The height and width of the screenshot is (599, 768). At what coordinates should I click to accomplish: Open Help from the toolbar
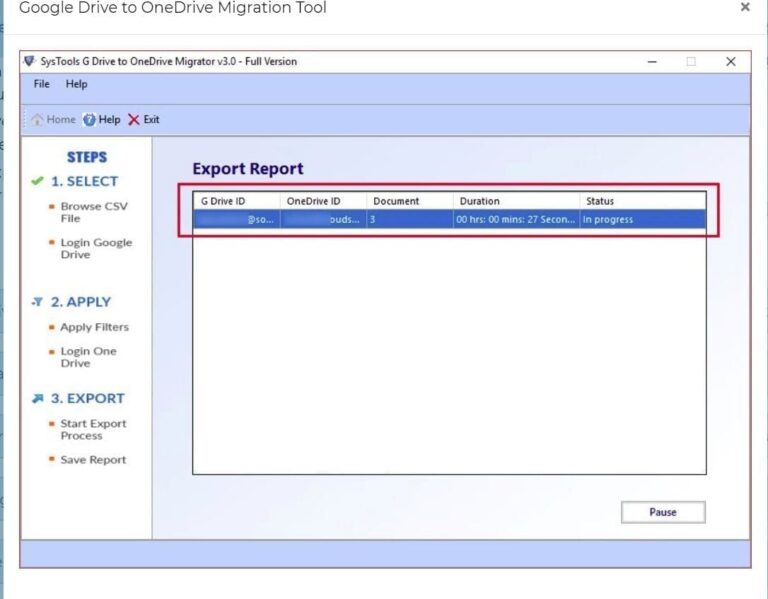[x=90, y=120]
